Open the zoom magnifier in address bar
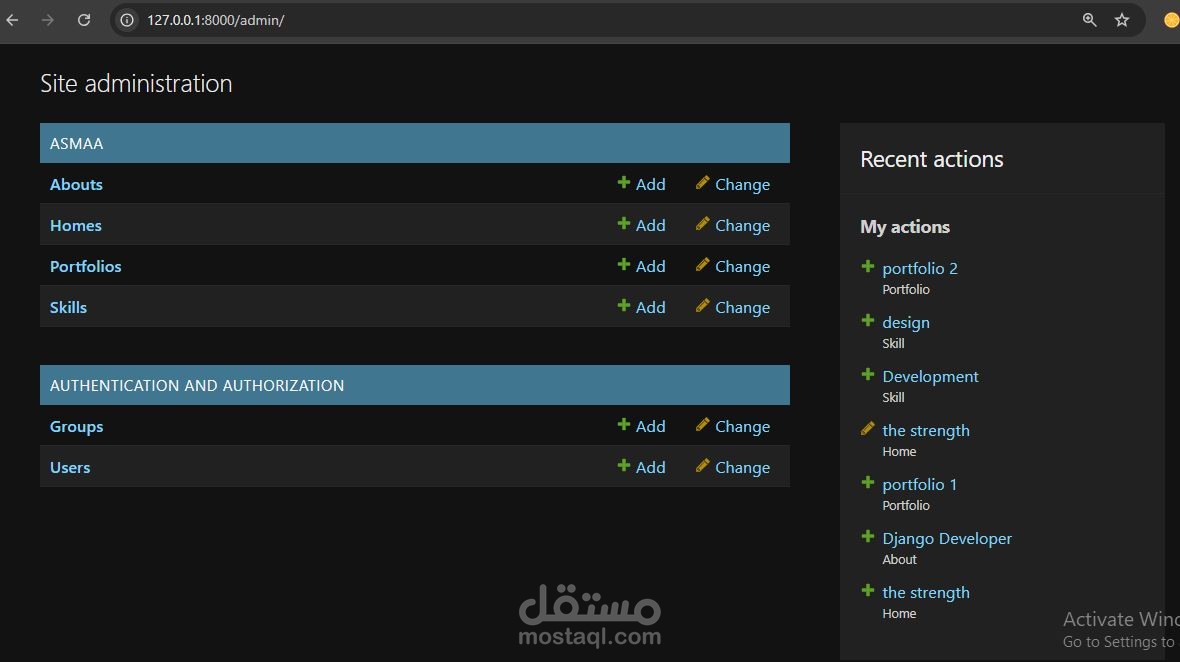Viewport: 1180px width, 662px height. [1089, 20]
